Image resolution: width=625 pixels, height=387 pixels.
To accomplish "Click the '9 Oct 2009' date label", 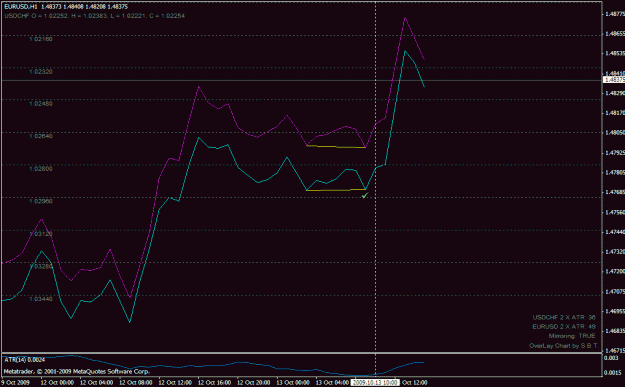I will pyautogui.click(x=15, y=383).
